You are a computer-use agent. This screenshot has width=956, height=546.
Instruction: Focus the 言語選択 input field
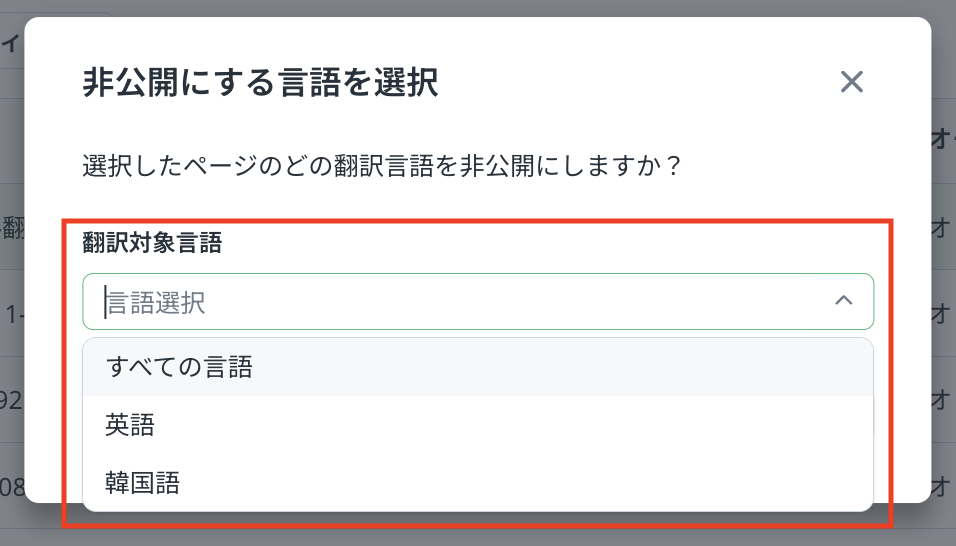click(x=460, y=302)
